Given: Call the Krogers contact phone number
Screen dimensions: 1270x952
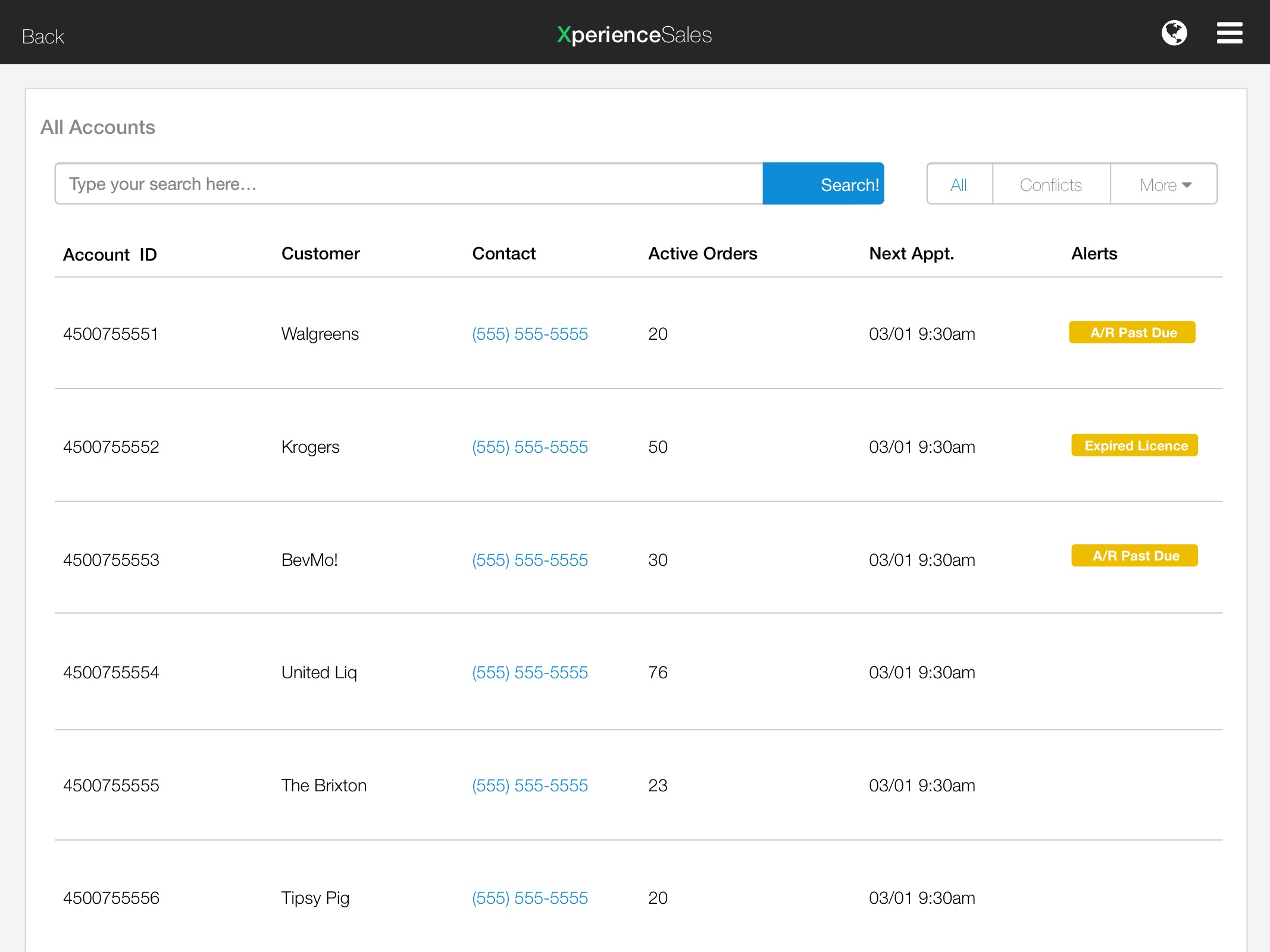Looking at the screenshot, I should coord(530,447).
